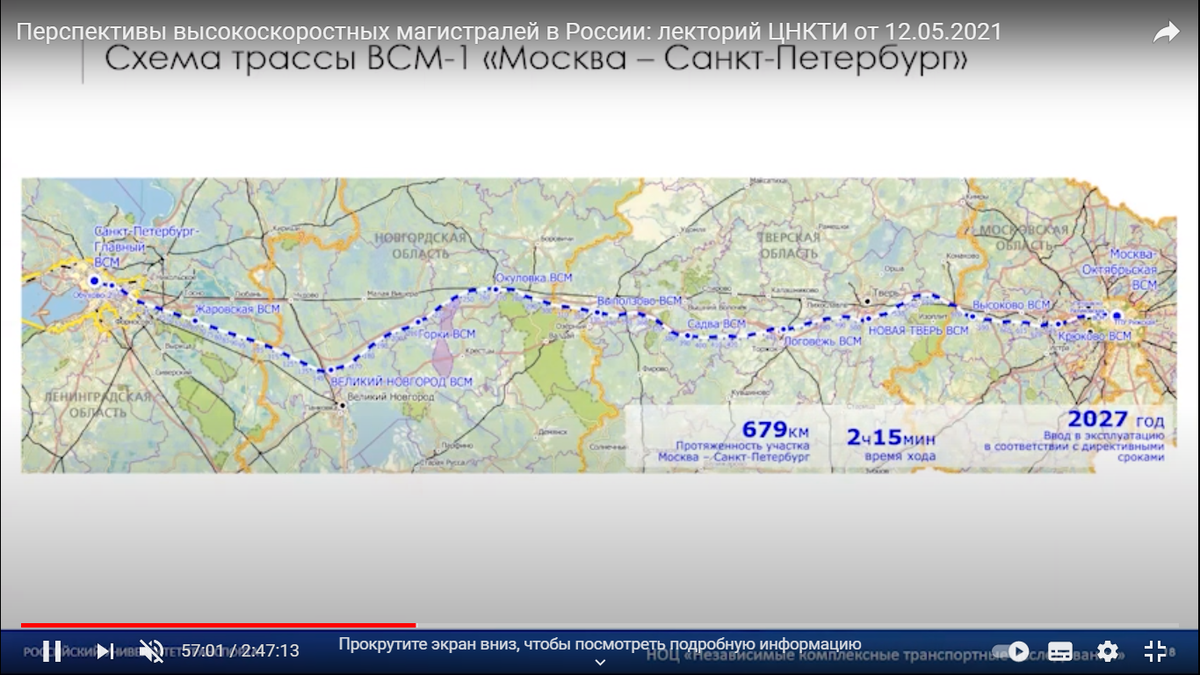
Task: Expand details via chevron under scroll hint
Action: (600, 662)
